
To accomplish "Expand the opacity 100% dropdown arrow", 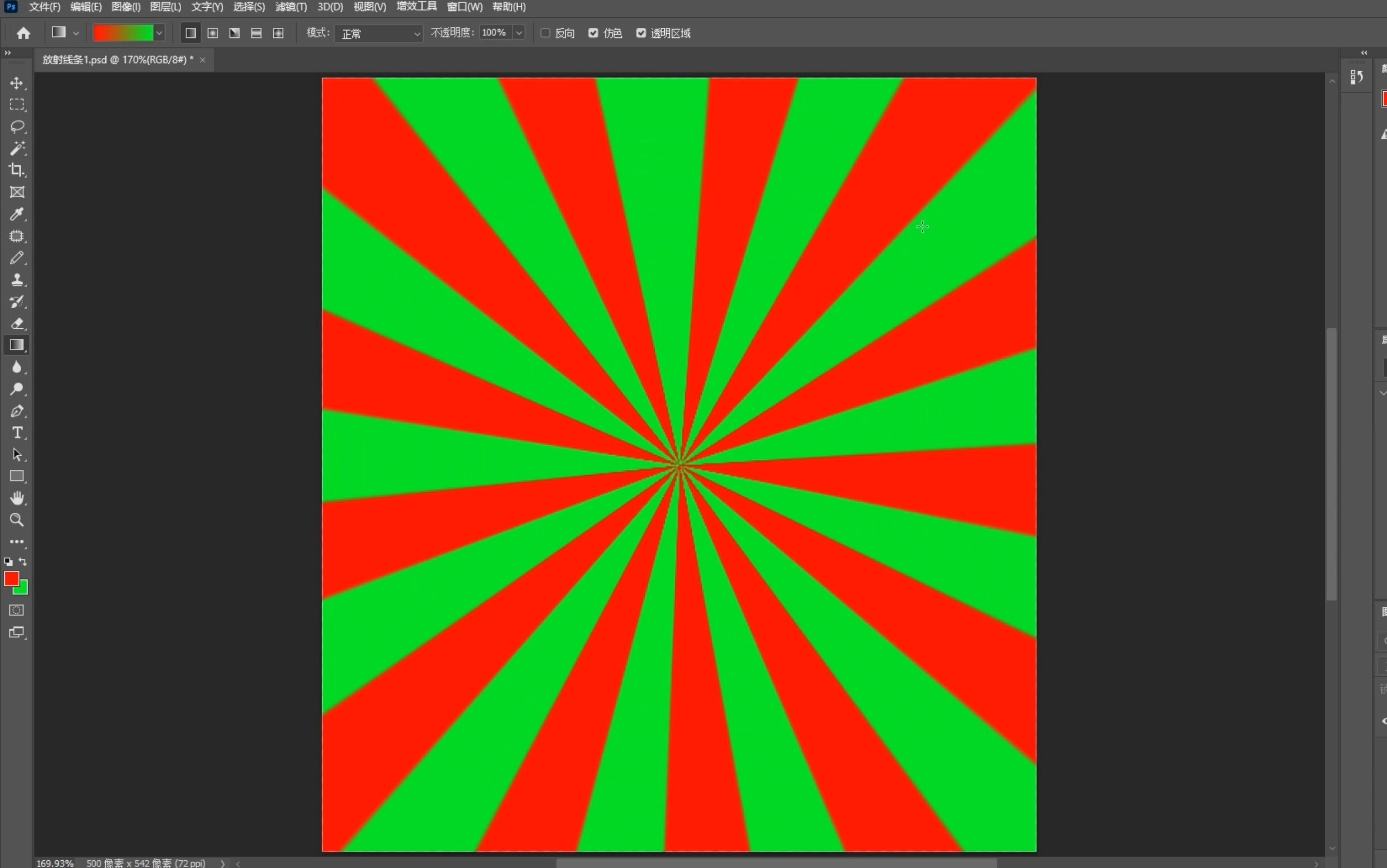I will pyautogui.click(x=519, y=33).
